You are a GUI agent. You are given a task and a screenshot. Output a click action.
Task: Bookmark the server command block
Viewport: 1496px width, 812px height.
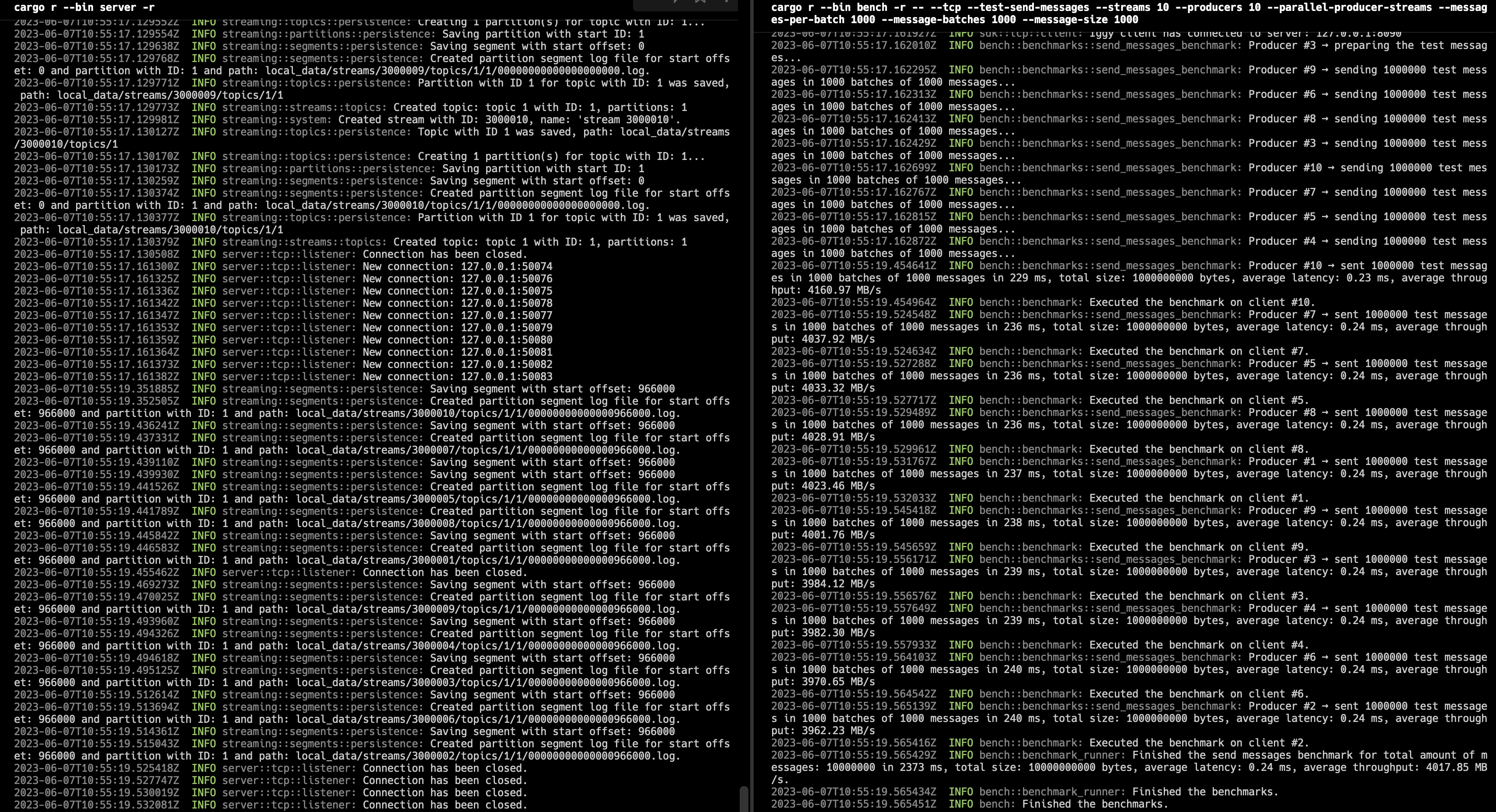click(701, 2)
